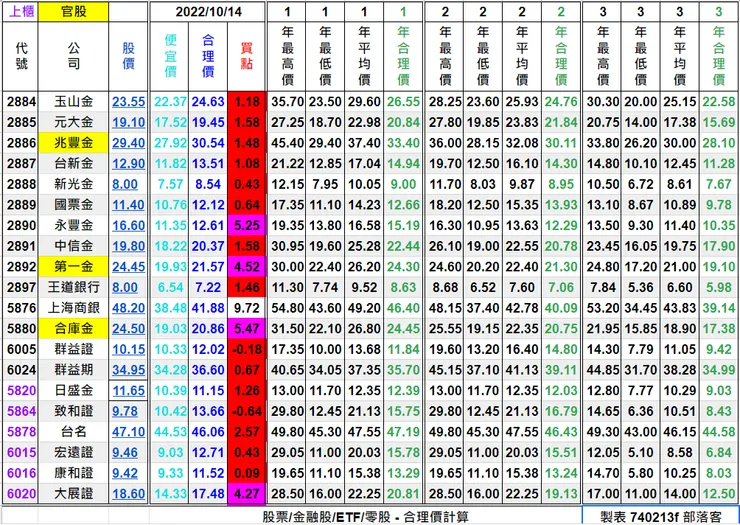The height and width of the screenshot is (525, 740).
Task: Select 便宜價 22.37 for 玉山金
Action: click(x=170, y=102)
